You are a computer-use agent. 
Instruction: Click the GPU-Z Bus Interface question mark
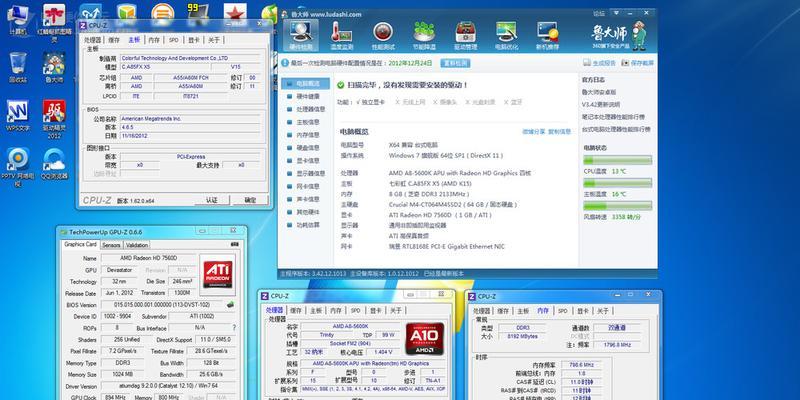click(x=234, y=328)
